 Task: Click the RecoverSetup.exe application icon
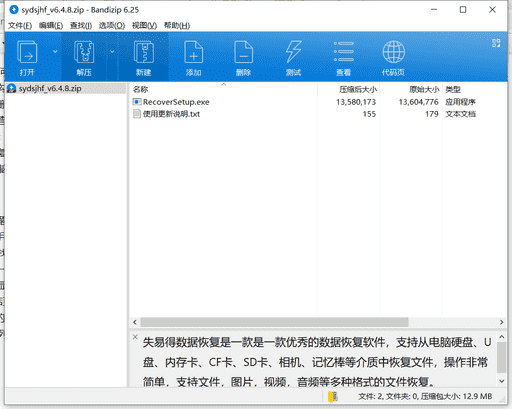point(137,102)
